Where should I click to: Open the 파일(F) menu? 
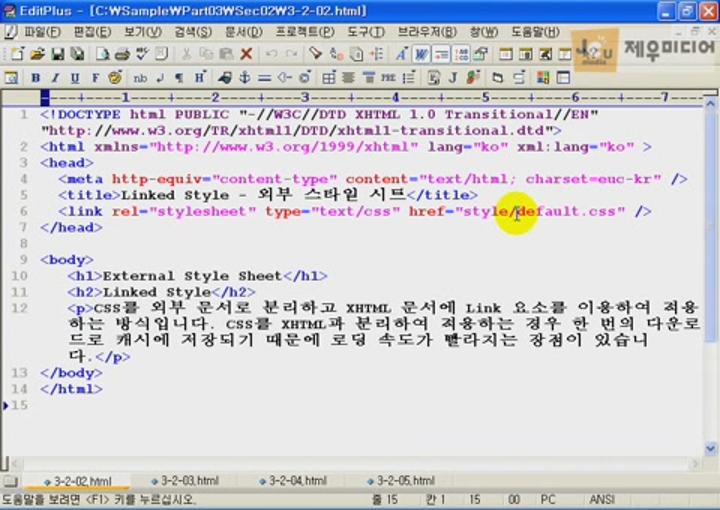(x=42, y=32)
